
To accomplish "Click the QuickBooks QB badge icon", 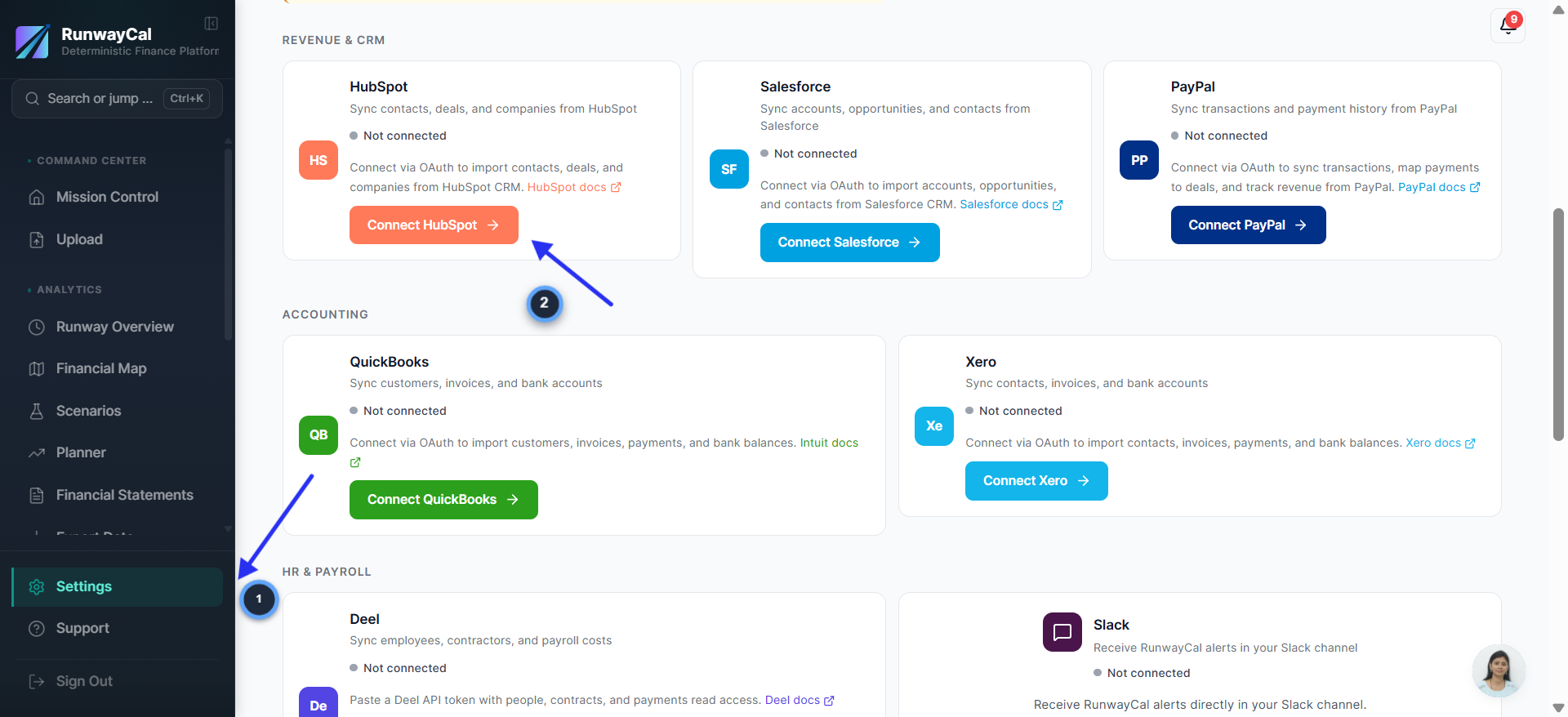I will (x=318, y=434).
